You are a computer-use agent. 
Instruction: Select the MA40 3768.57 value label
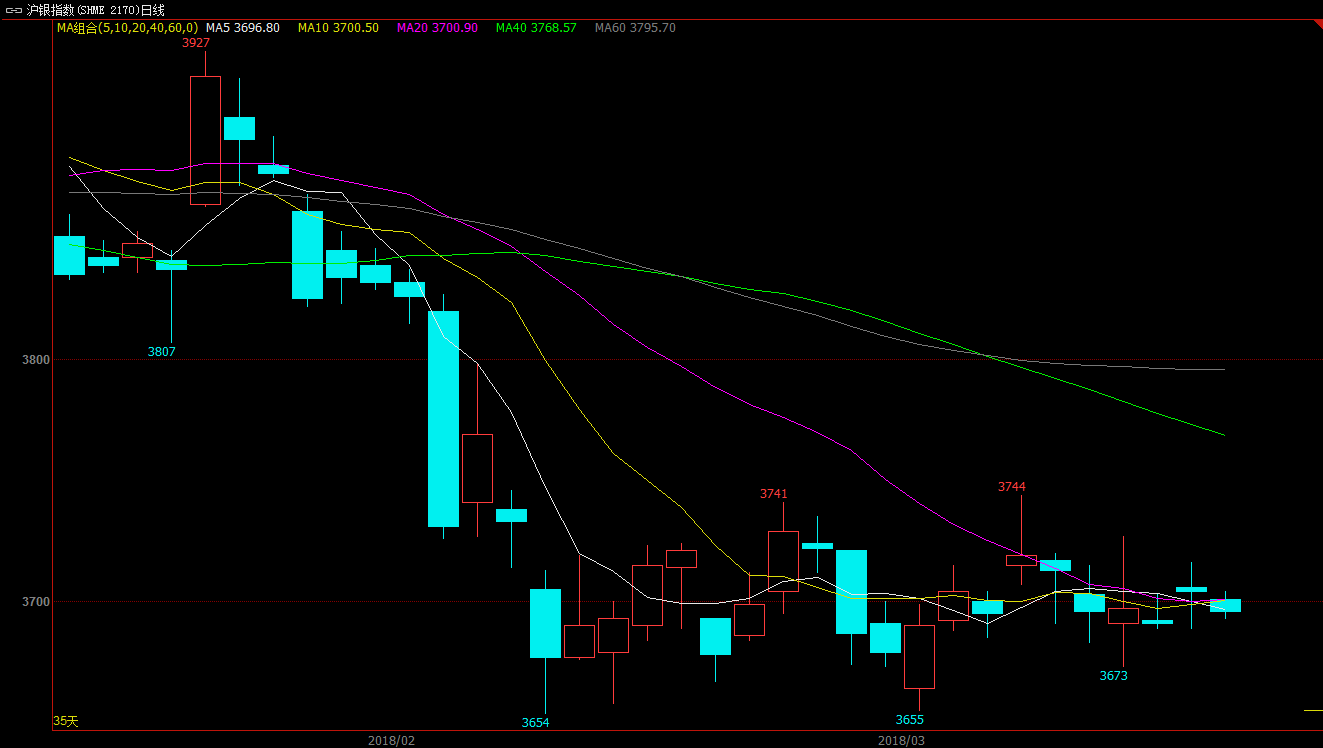[x=536, y=28]
